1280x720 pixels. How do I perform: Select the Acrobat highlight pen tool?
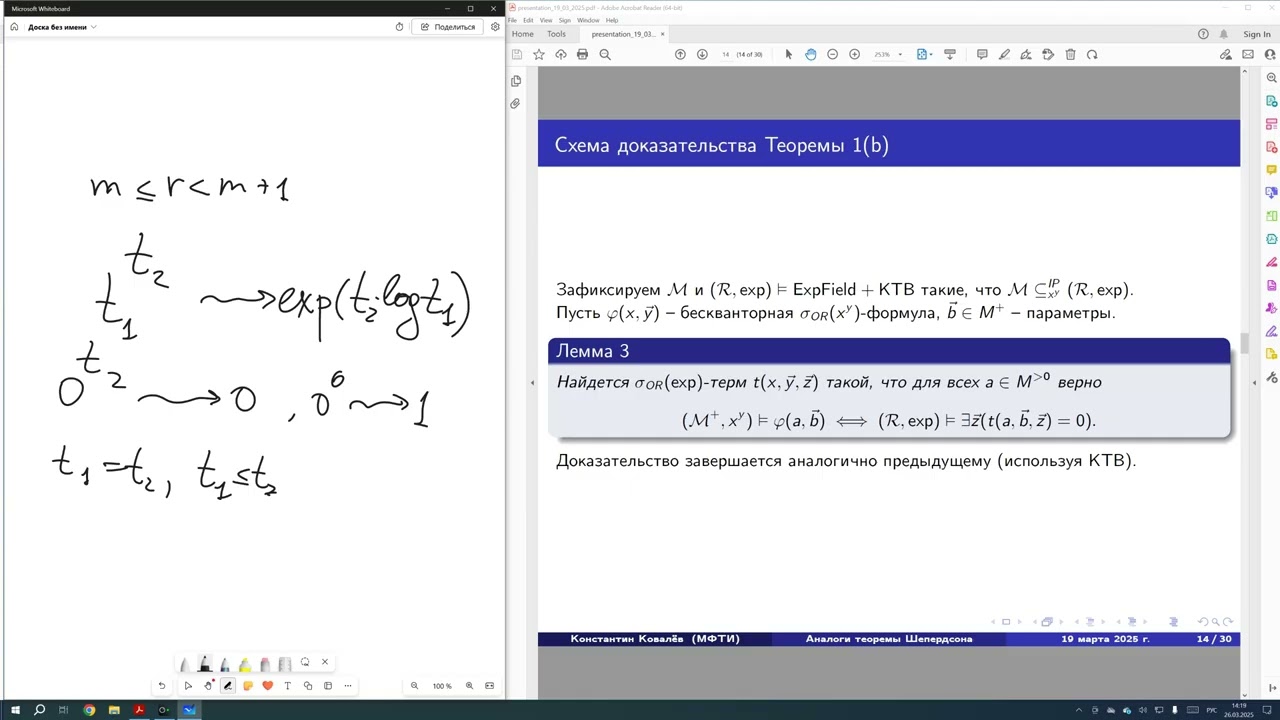[x=1004, y=54]
